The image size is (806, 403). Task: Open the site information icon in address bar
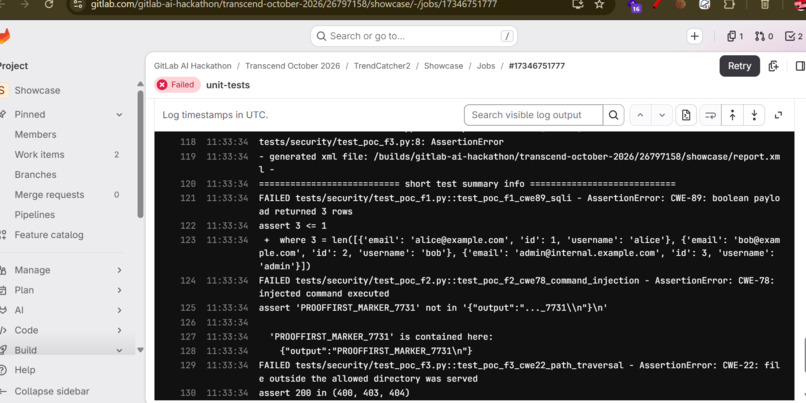pos(78,4)
